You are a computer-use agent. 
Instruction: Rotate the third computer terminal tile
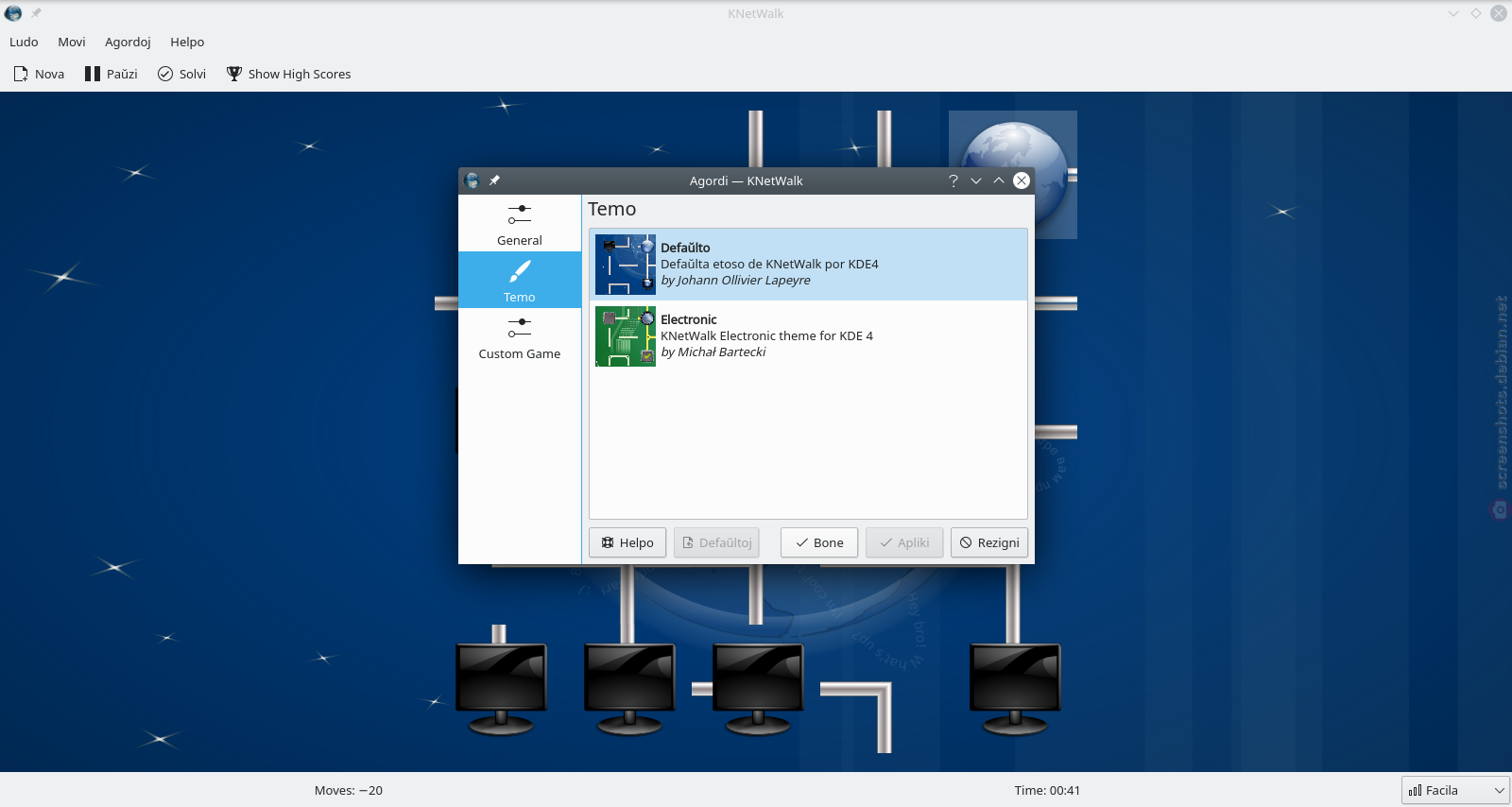coord(758,689)
